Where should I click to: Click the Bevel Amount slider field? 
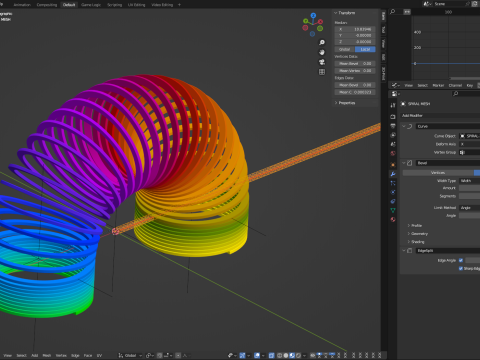pos(469,188)
